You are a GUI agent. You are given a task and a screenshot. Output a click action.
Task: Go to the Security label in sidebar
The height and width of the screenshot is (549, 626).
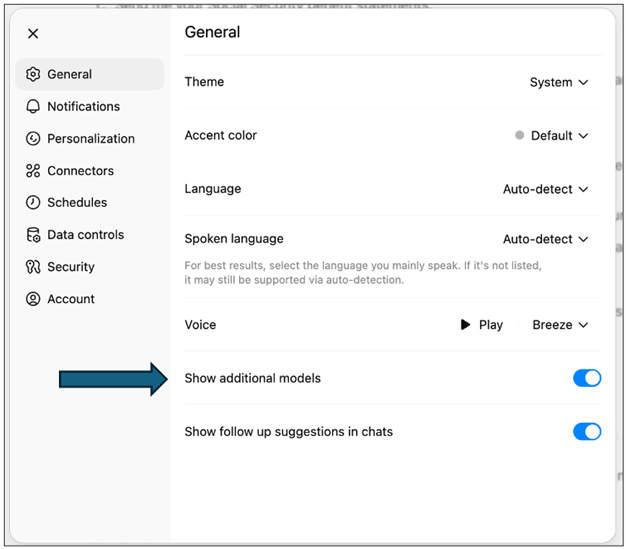pyautogui.click(x=71, y=267)
